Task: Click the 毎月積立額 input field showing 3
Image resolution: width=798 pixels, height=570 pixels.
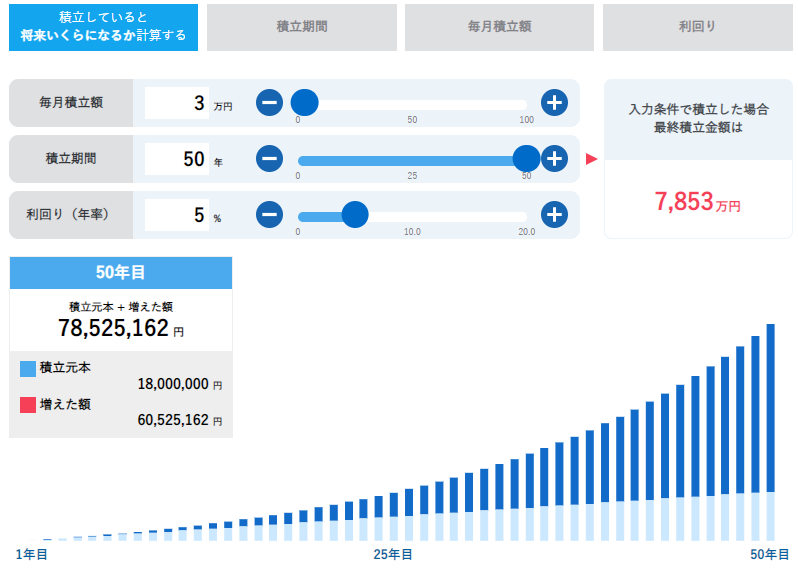Action: (177, 103)
